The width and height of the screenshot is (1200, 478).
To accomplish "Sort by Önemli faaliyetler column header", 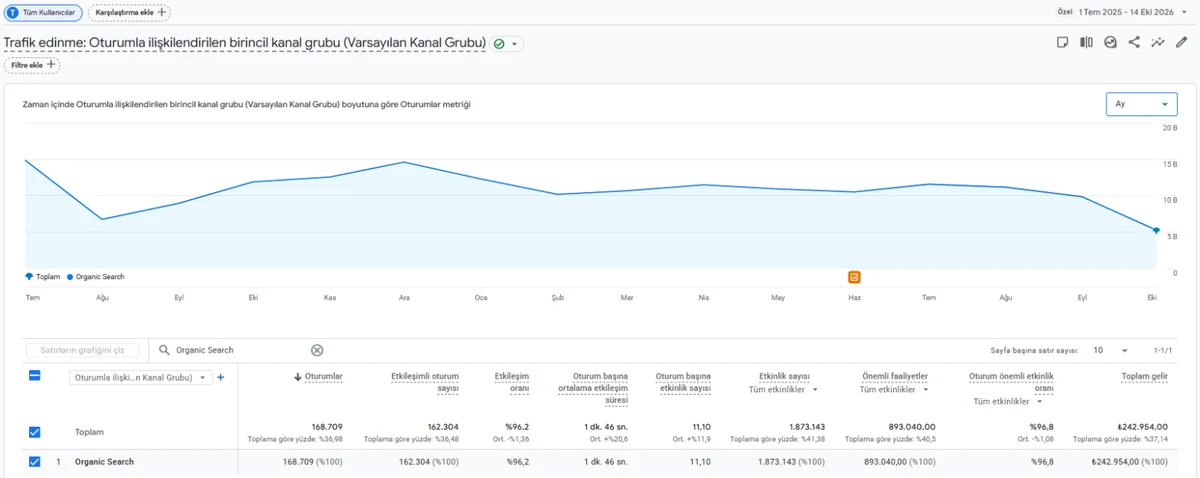I will click(895, 376).
